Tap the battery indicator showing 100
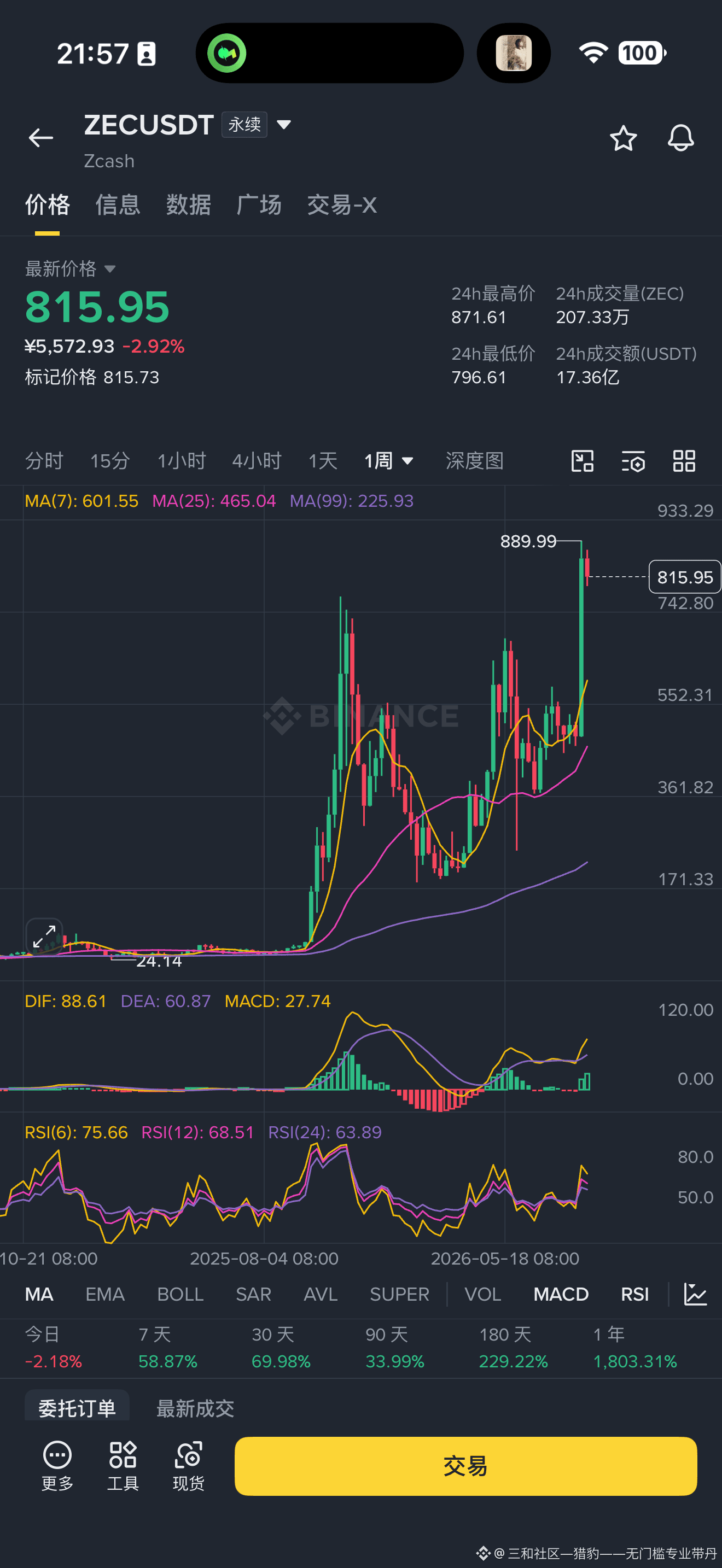Viewport: 722px width, 1568px height. click(642, 53)
